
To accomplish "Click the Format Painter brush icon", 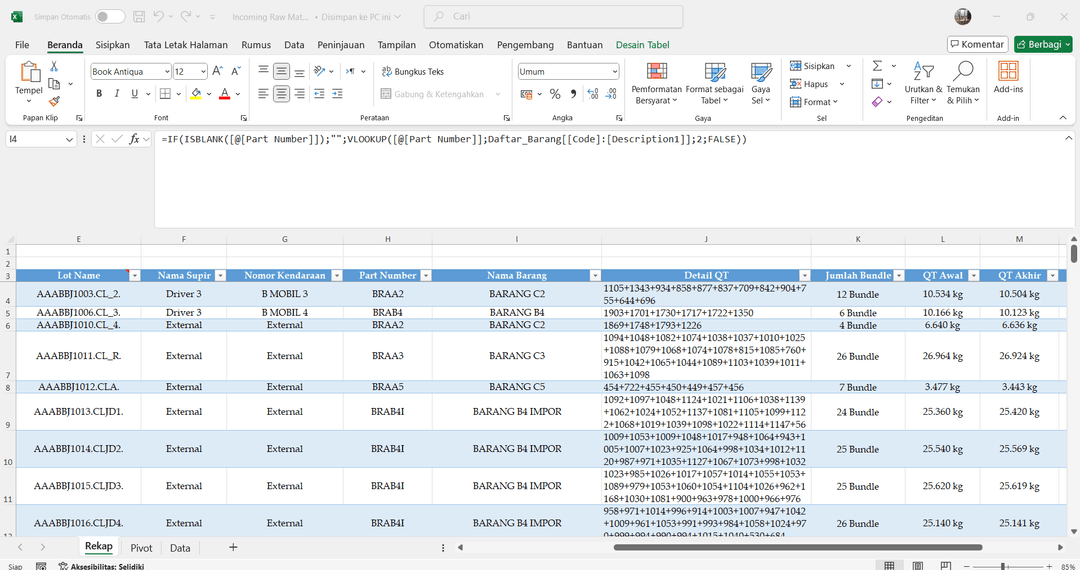I will coord(54,101).
